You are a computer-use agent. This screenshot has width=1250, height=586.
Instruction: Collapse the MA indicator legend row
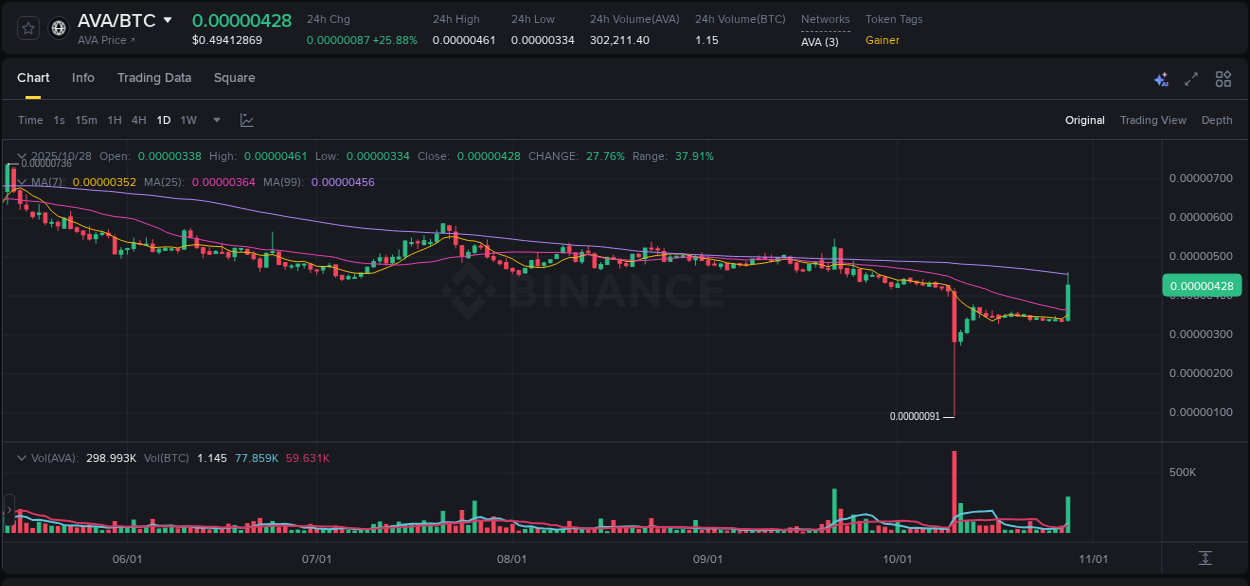(21, 182)
